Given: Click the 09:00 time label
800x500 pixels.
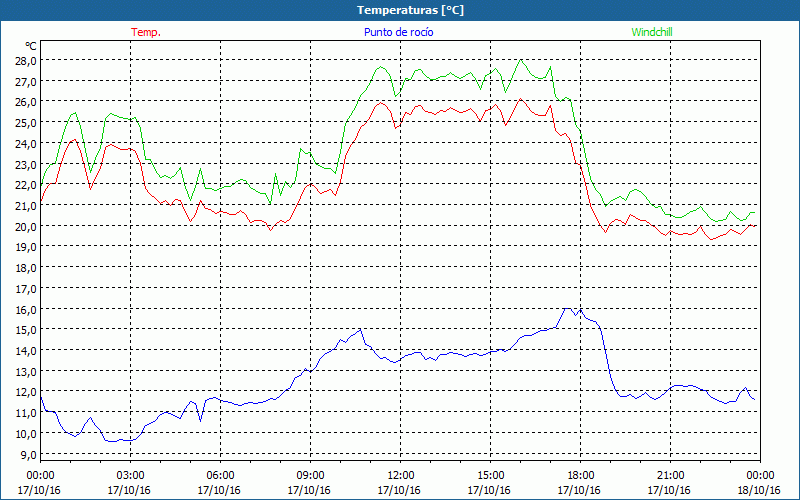Looking at the screenshot, I should (310, 476).
